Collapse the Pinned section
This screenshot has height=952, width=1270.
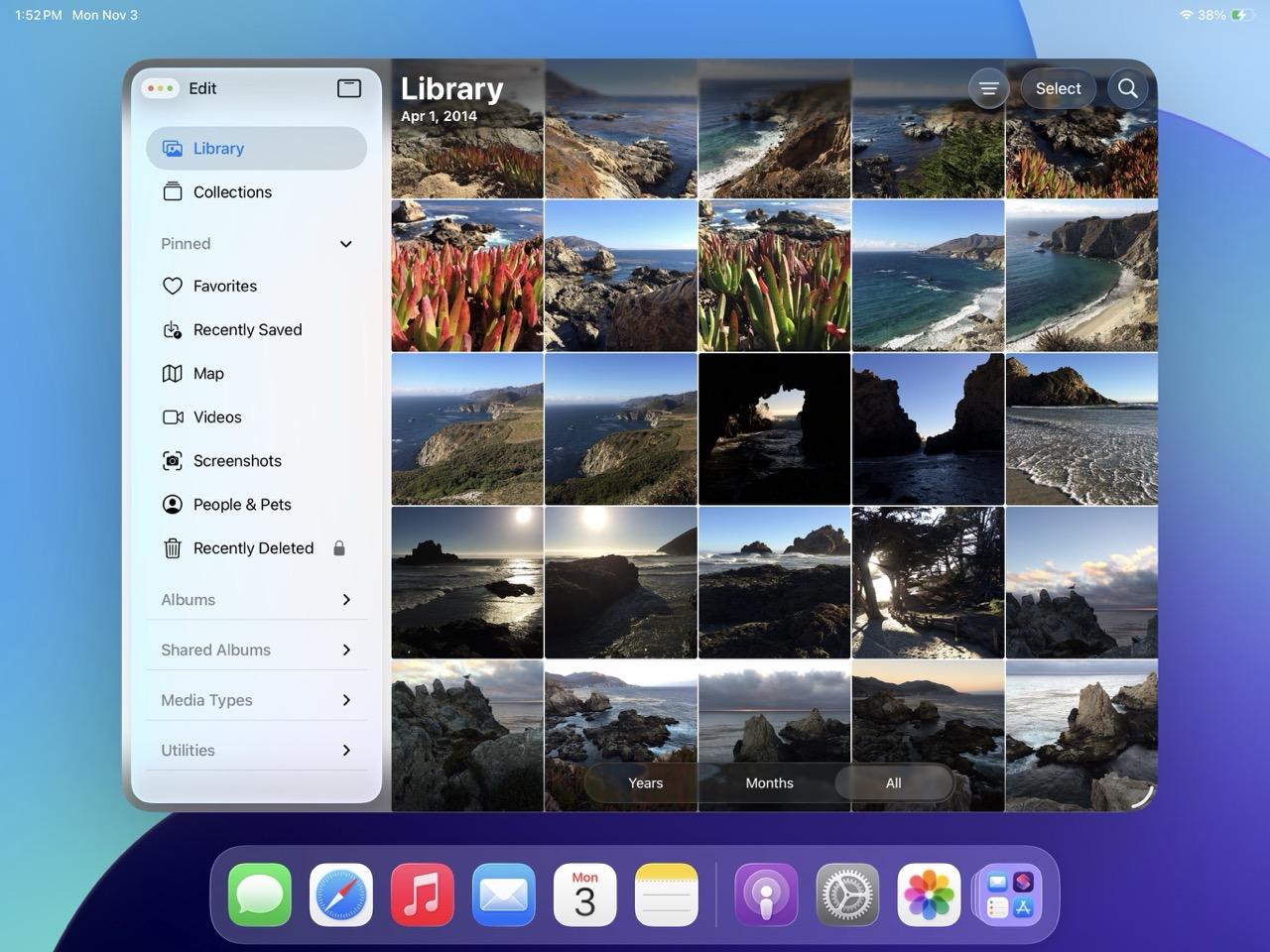[346, 244]
